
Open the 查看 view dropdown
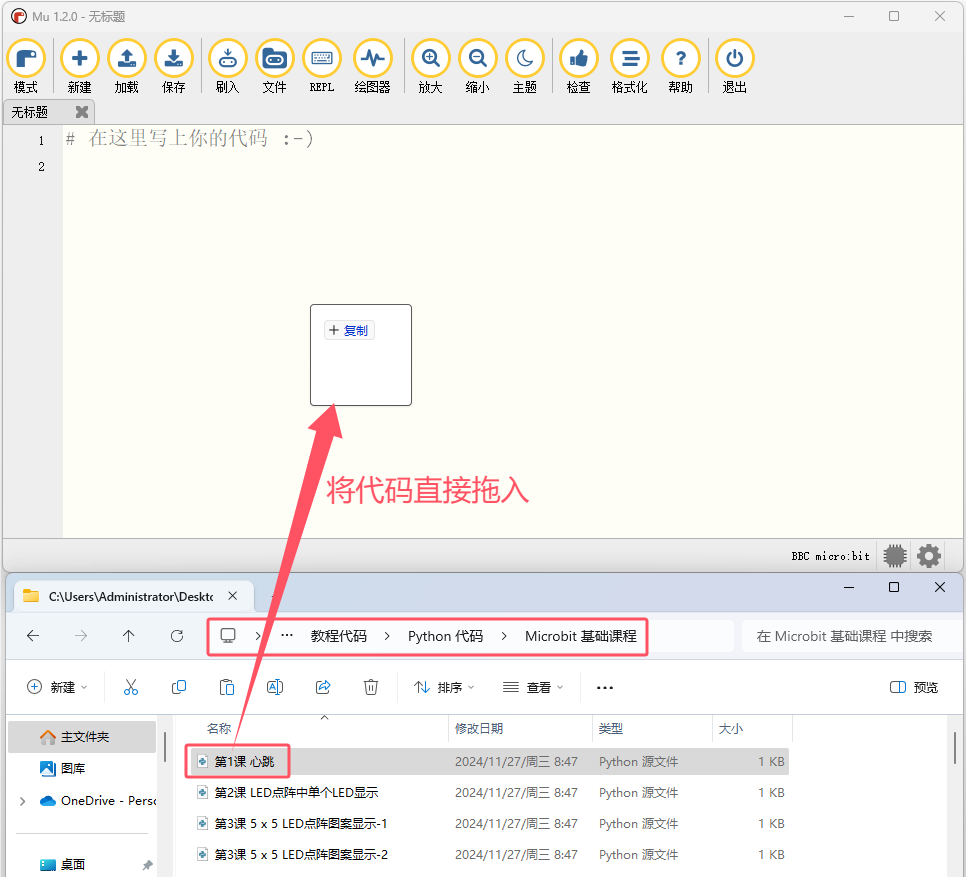[533, 687]
